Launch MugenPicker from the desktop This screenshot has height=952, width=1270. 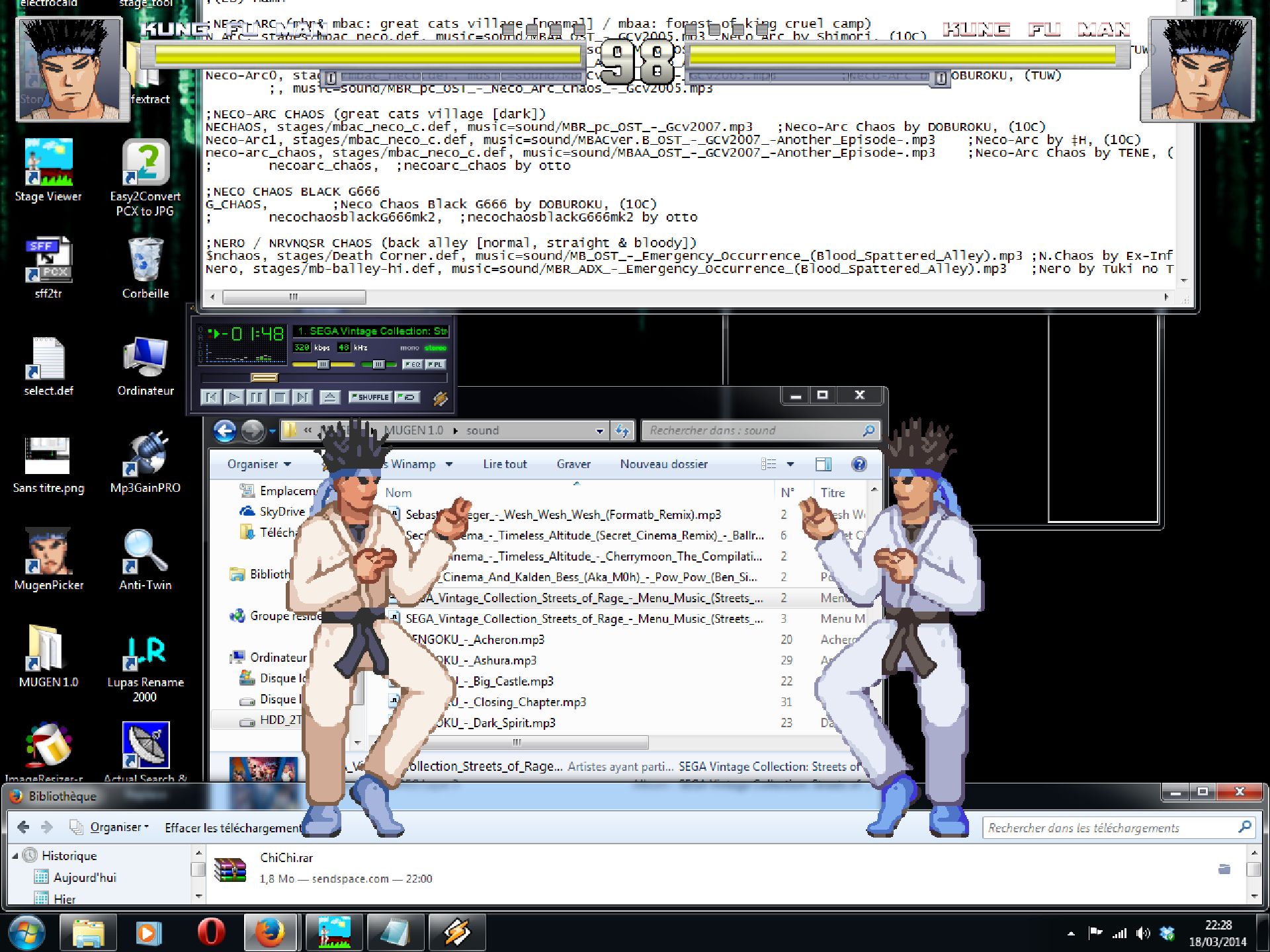(48, 560)
